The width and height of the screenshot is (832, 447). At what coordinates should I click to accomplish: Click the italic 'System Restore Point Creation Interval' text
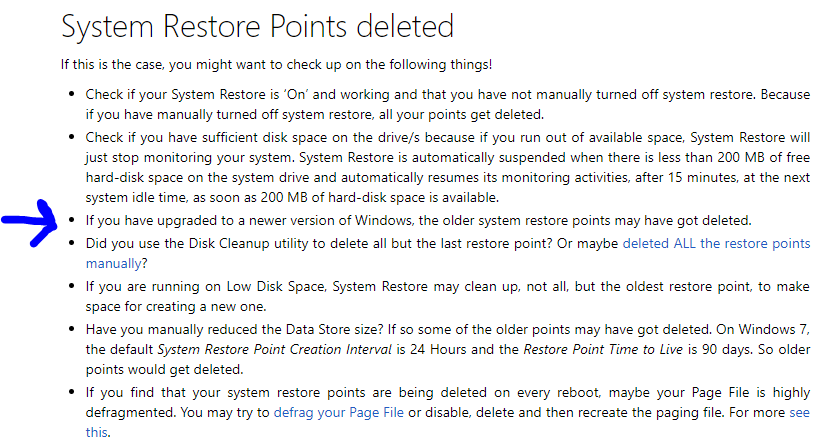click(x=274, y=349)
